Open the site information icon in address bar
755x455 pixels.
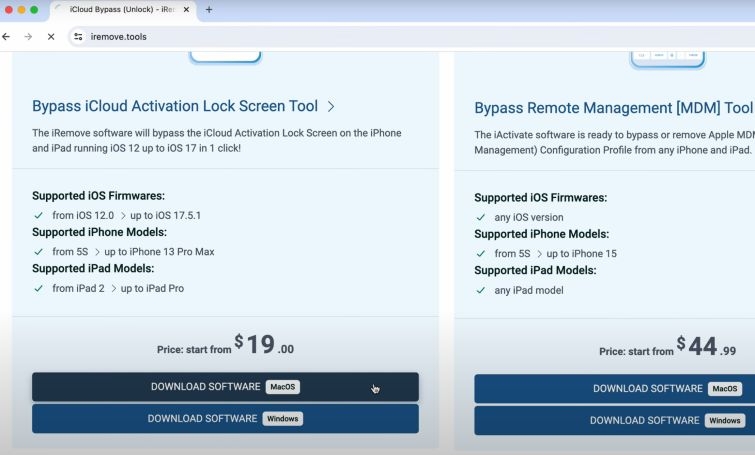[78, 37]
